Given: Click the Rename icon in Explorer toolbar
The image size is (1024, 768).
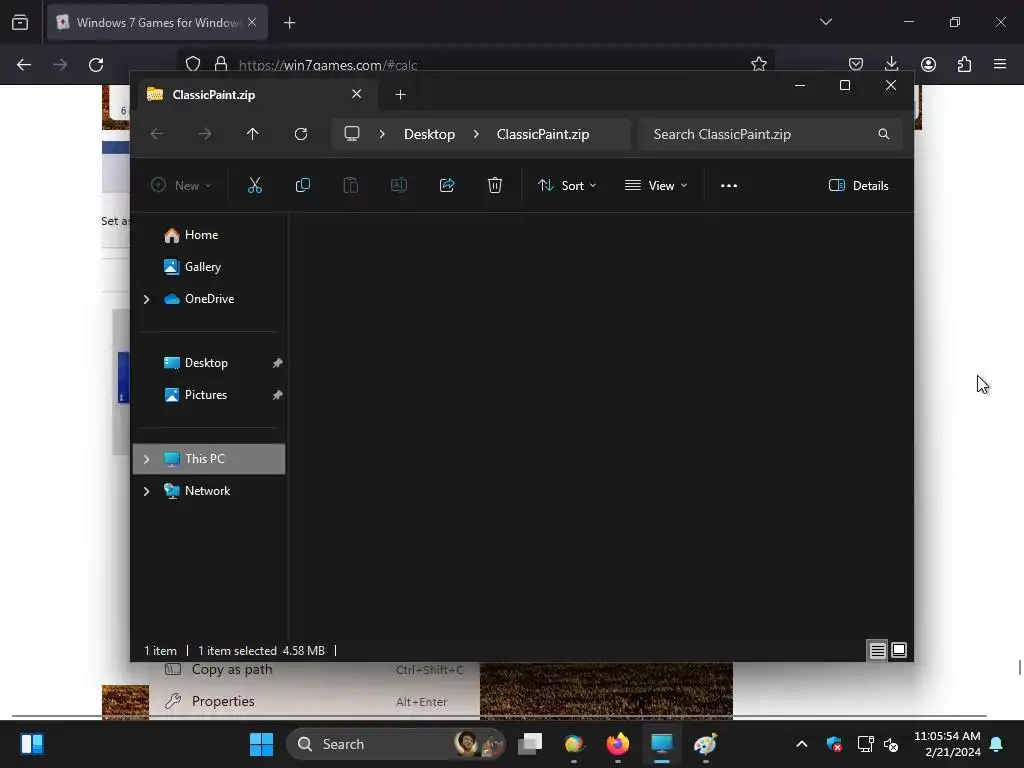Looking at the screenshot, I should [398, 185].
